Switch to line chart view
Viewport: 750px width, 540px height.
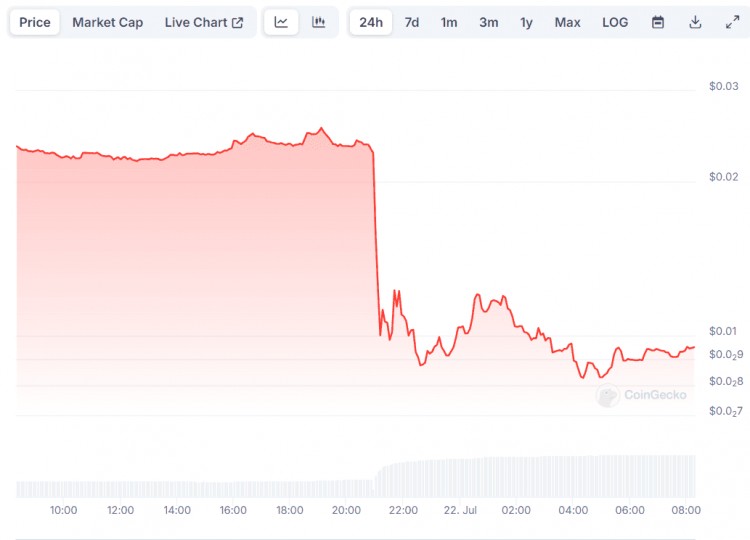click(281, 22)
